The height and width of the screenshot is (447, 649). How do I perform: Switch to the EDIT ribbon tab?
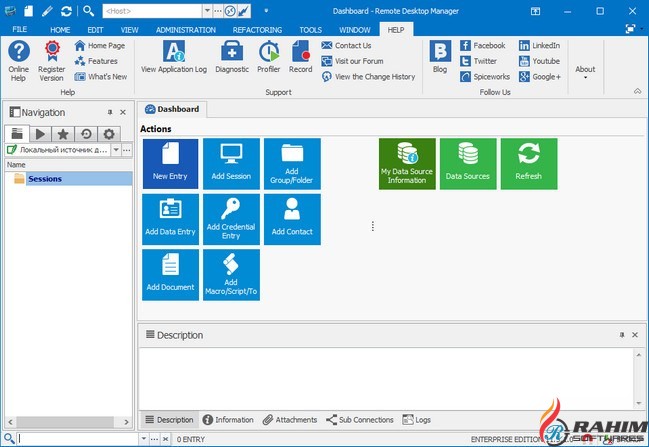point(95,30)
